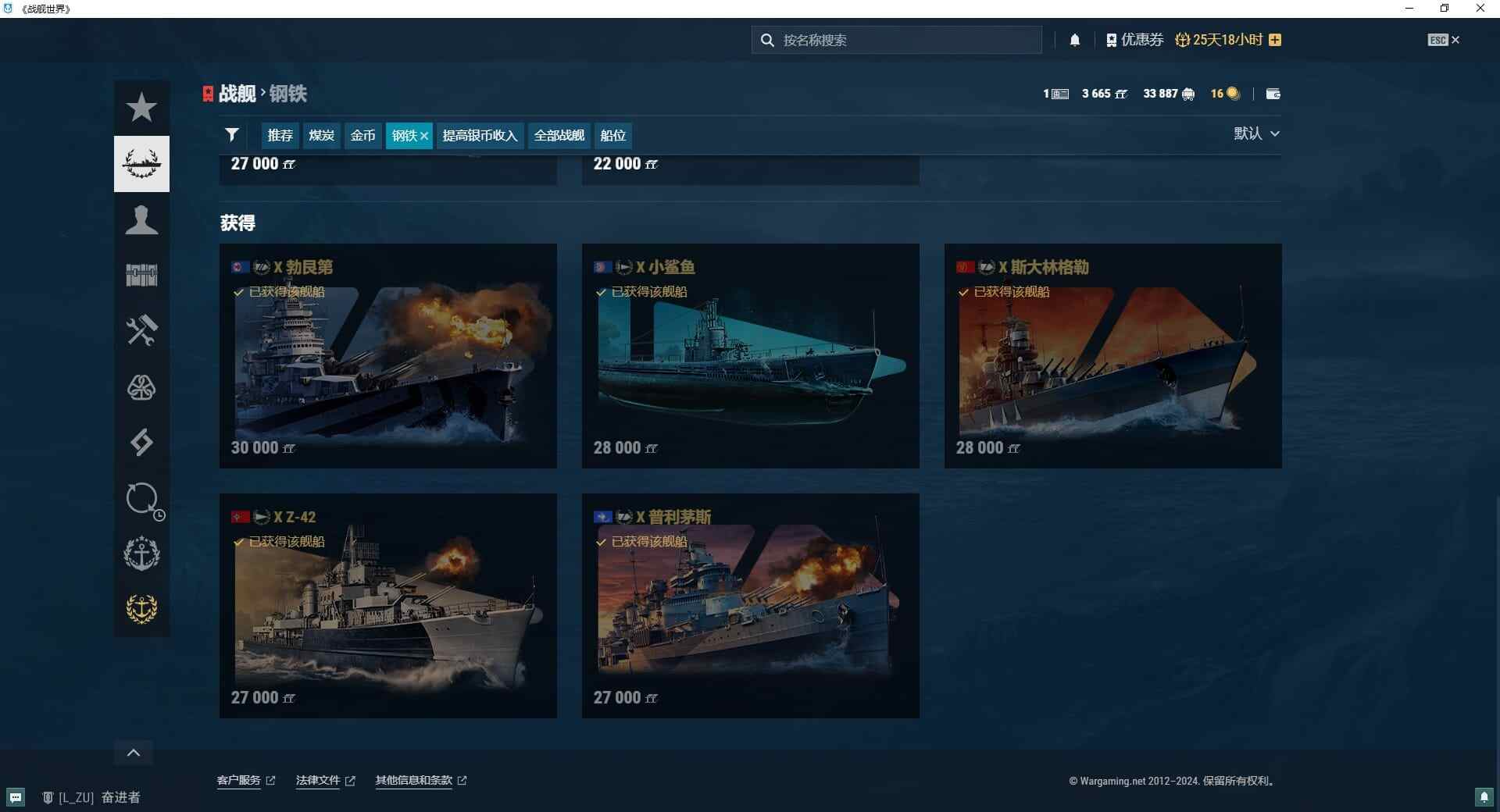The image size is (1500, 812).
Task: Collapse the page with the up chevron
Action: 133,752
